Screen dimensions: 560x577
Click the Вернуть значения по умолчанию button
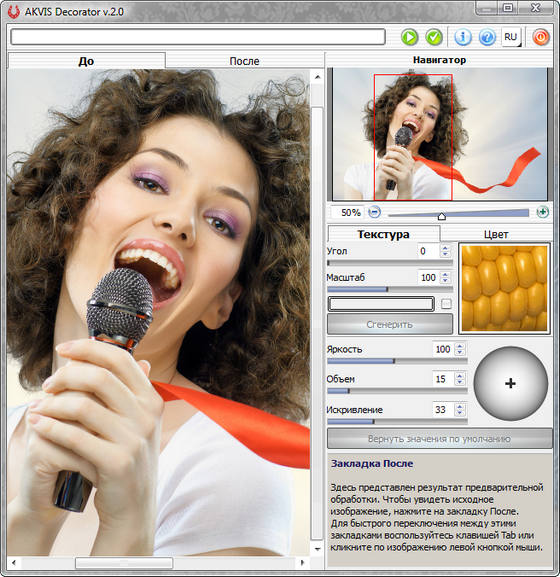click(x=440, y=439)
